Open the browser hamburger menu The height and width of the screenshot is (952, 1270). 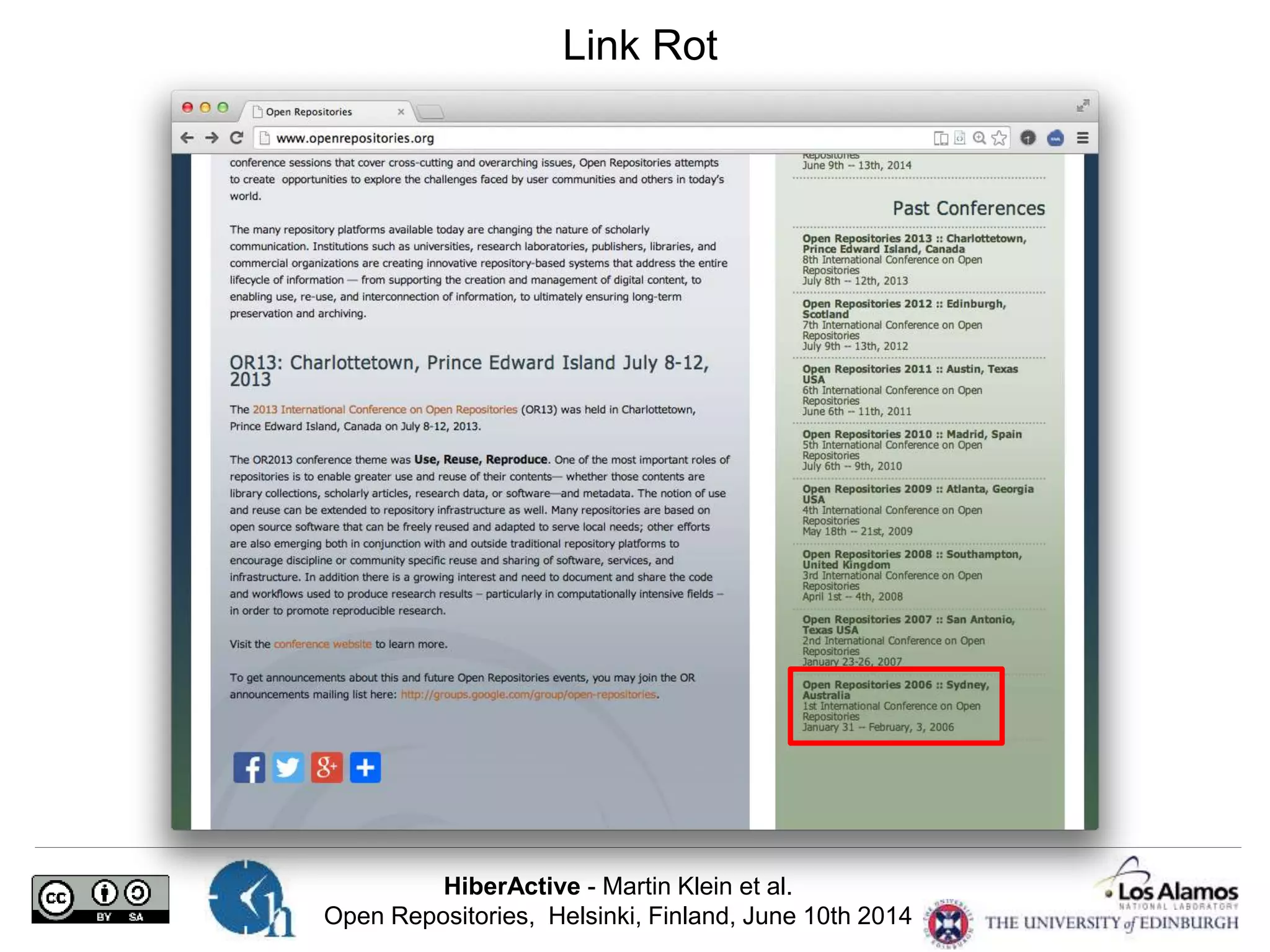1083,138
